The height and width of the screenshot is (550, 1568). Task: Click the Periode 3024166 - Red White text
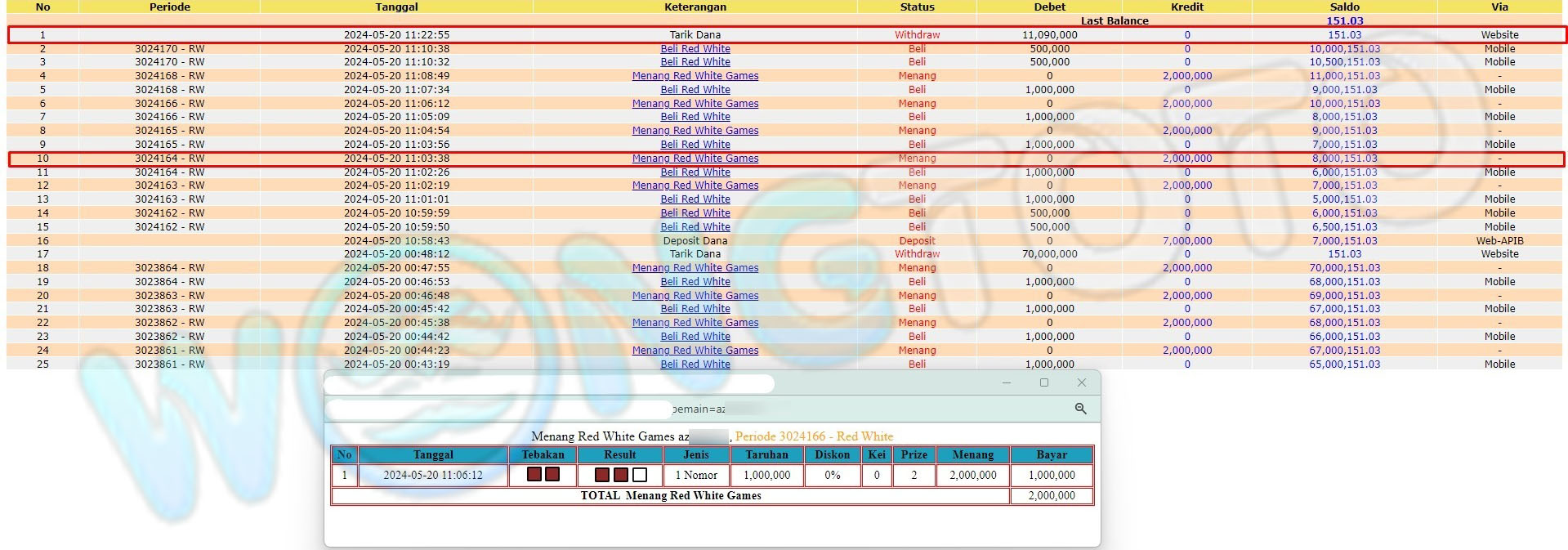[814, 436]
